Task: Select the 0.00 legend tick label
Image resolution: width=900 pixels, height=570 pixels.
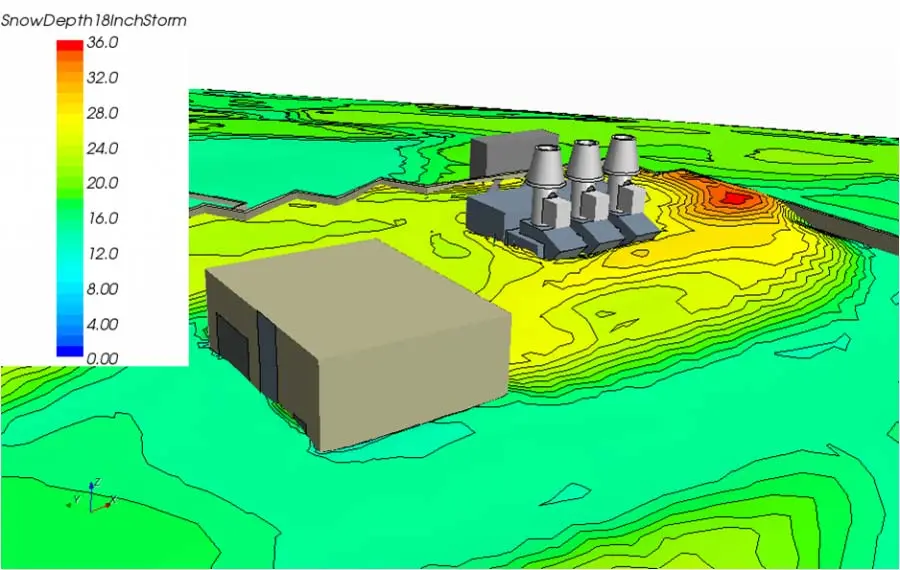Action: pyautogui.click(x=103, y=359)
